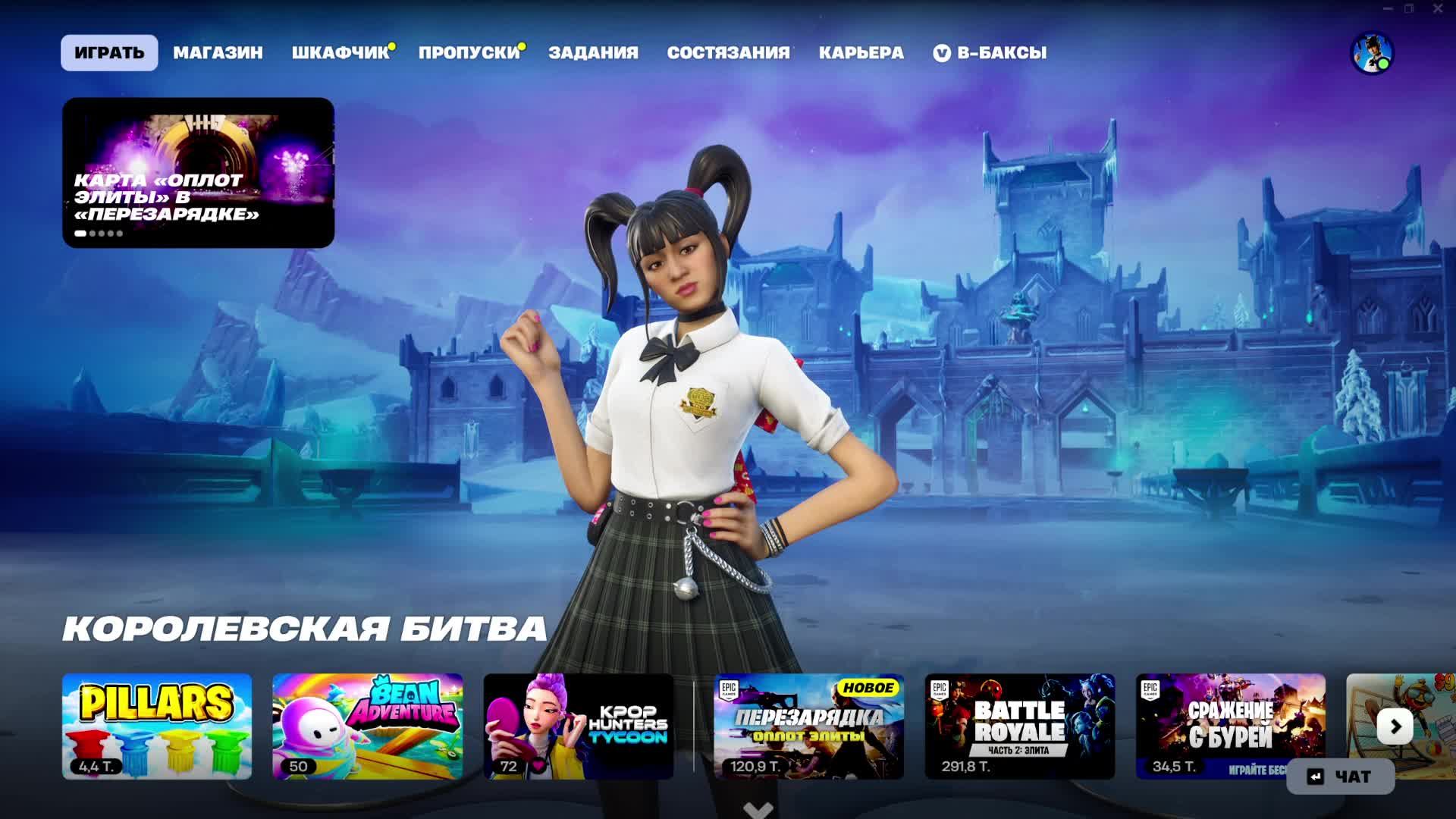The height and width of the screenshot is (819, 1456).
Task: Open the СОСТЯЗАНИЯ section
Action: 726,52
